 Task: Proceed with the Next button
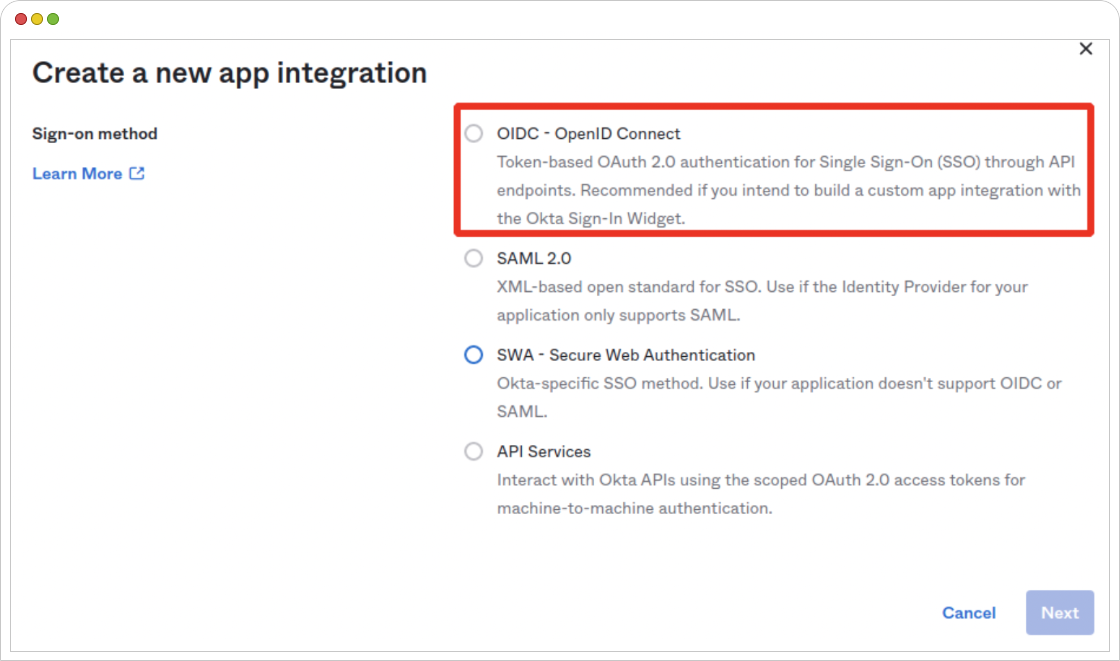point(1060,613)
